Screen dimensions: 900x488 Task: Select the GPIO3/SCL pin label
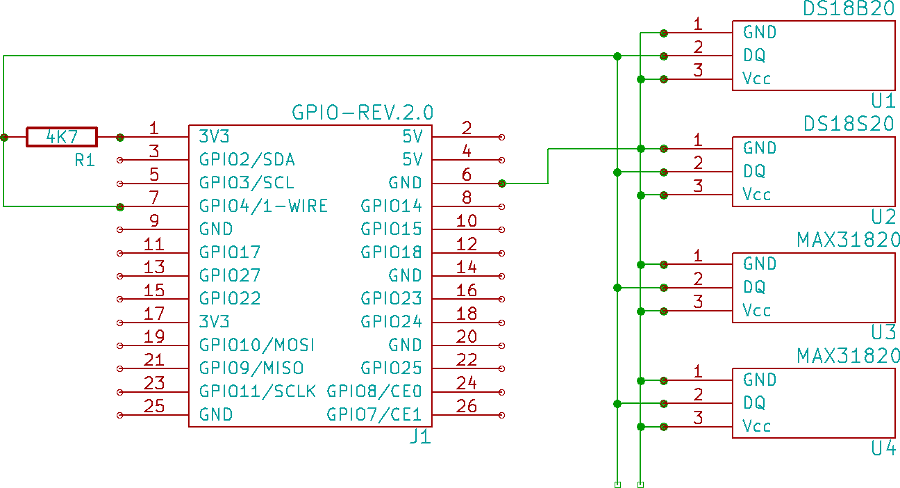tap(246, 183)
